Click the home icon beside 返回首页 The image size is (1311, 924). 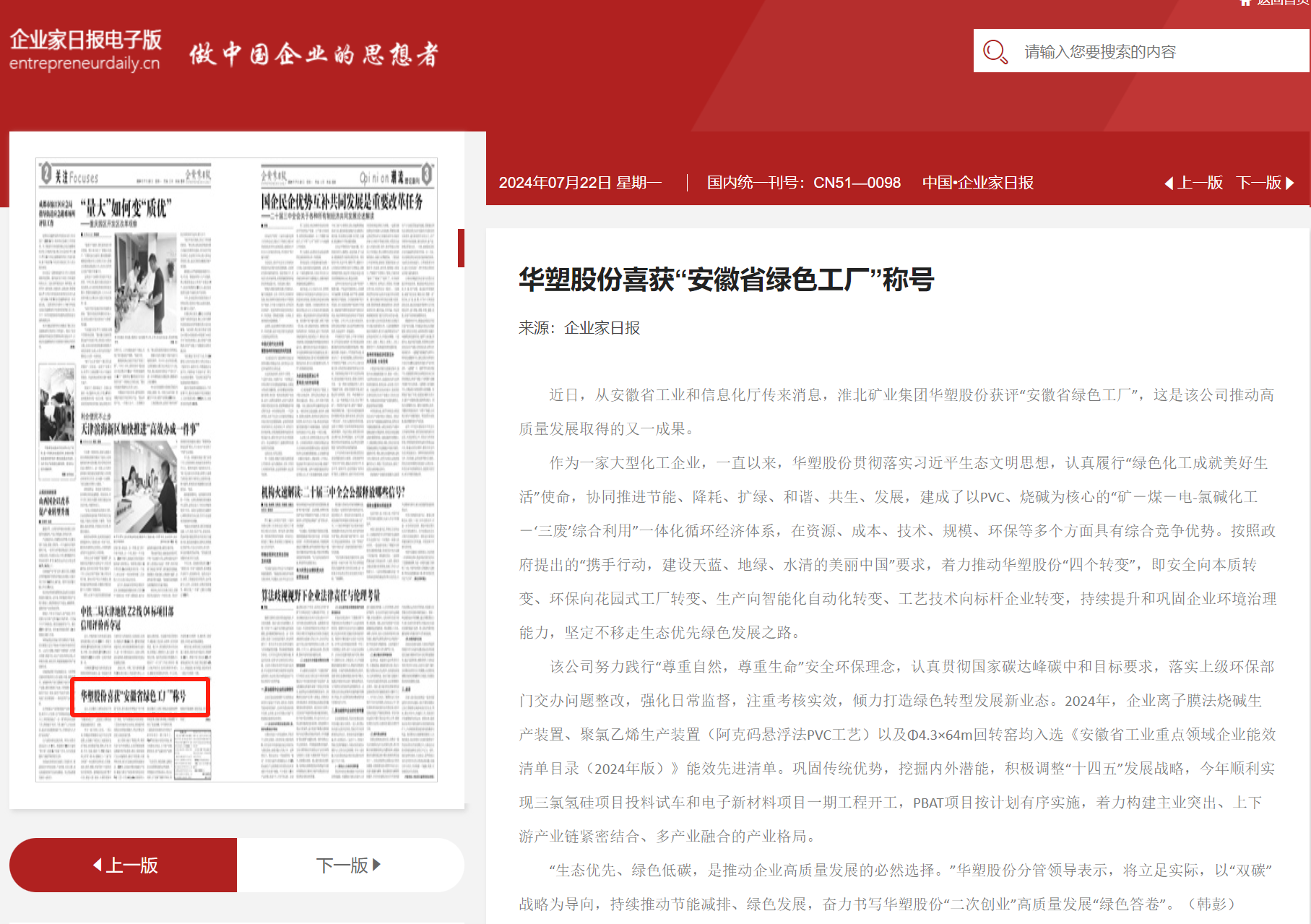tap(1245, 2)
